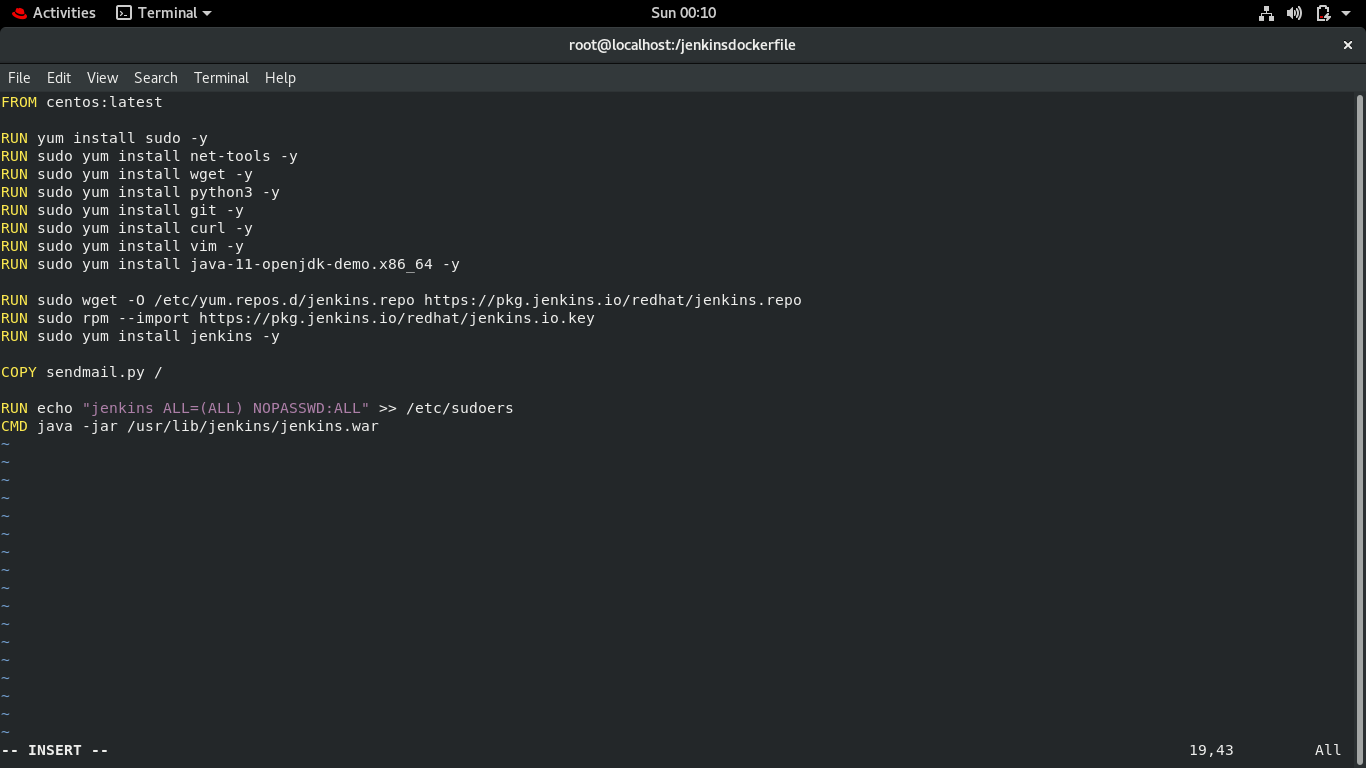
Task: Click the java-11-openjdk-demo.x86_64 package name
Action: [x=311, y=264]
